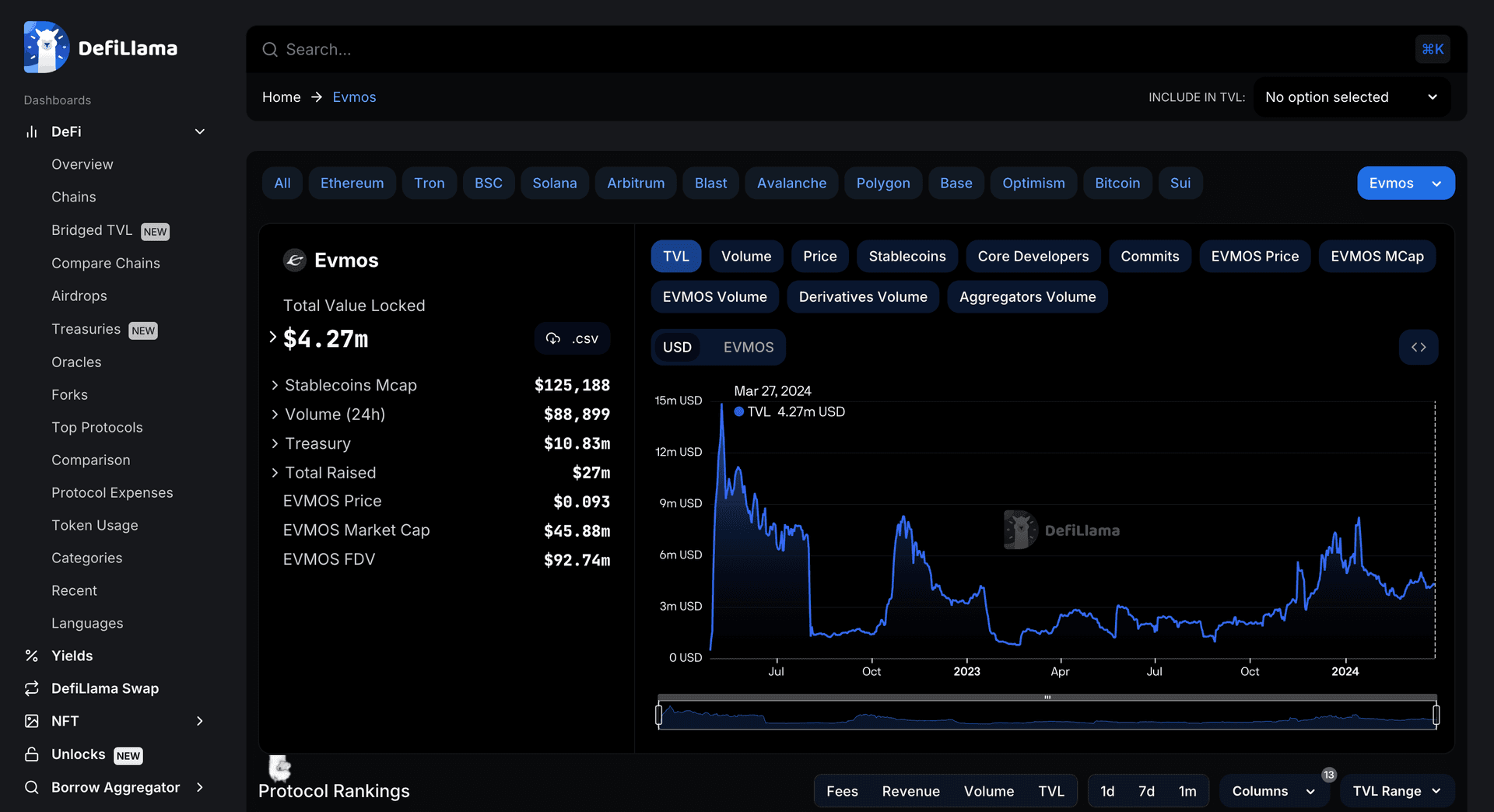Click the left chart range slider handle

[659, 715]
